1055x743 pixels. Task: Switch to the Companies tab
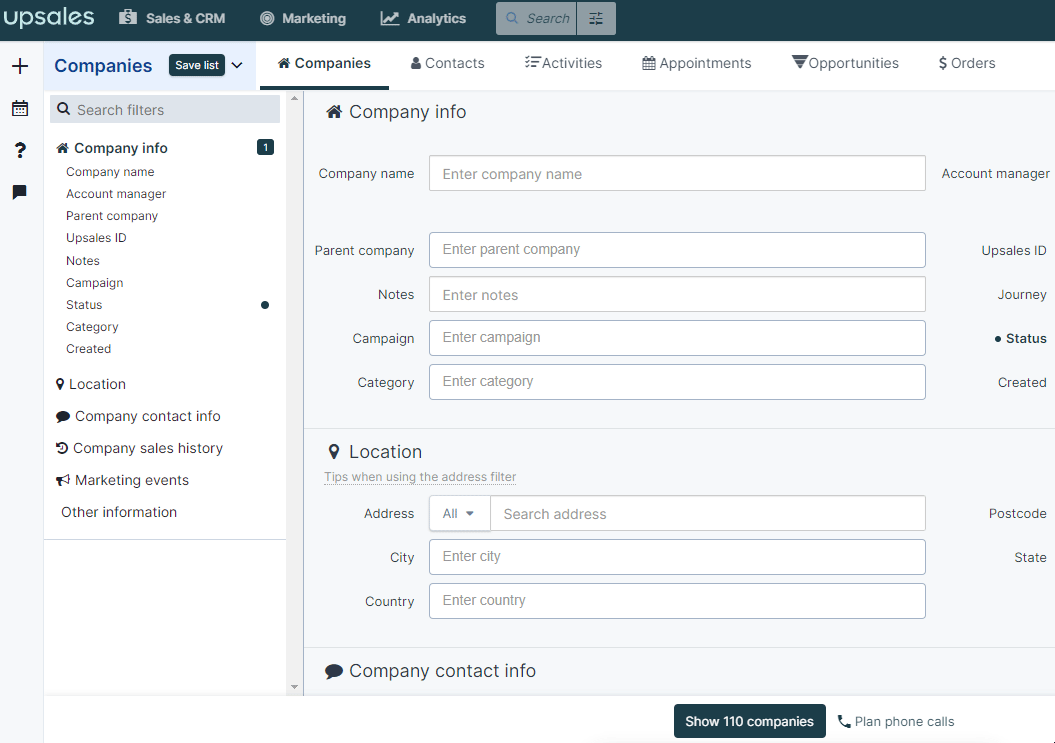[x=324, y=63]
